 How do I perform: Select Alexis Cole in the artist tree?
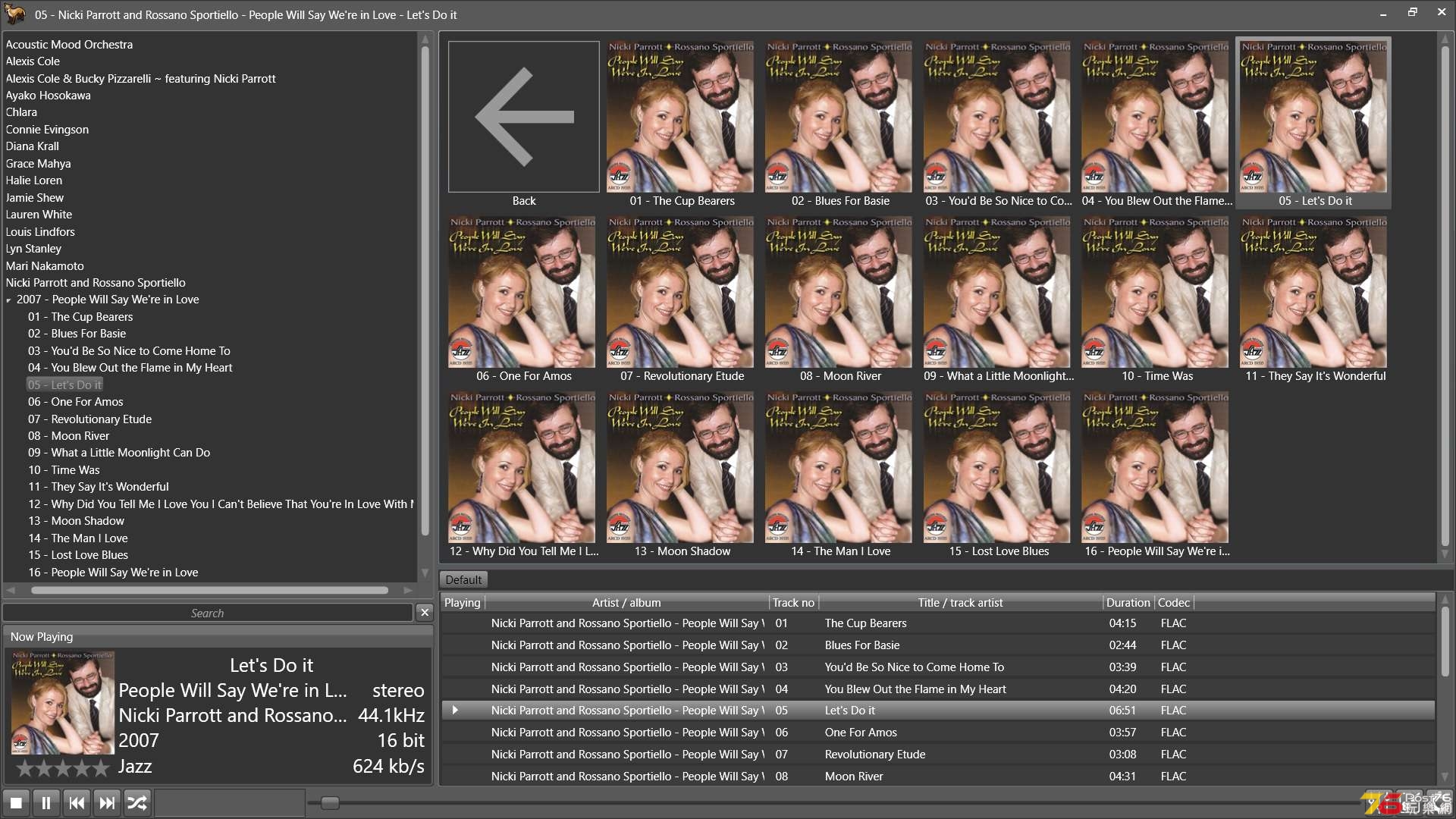coord(33,61)
